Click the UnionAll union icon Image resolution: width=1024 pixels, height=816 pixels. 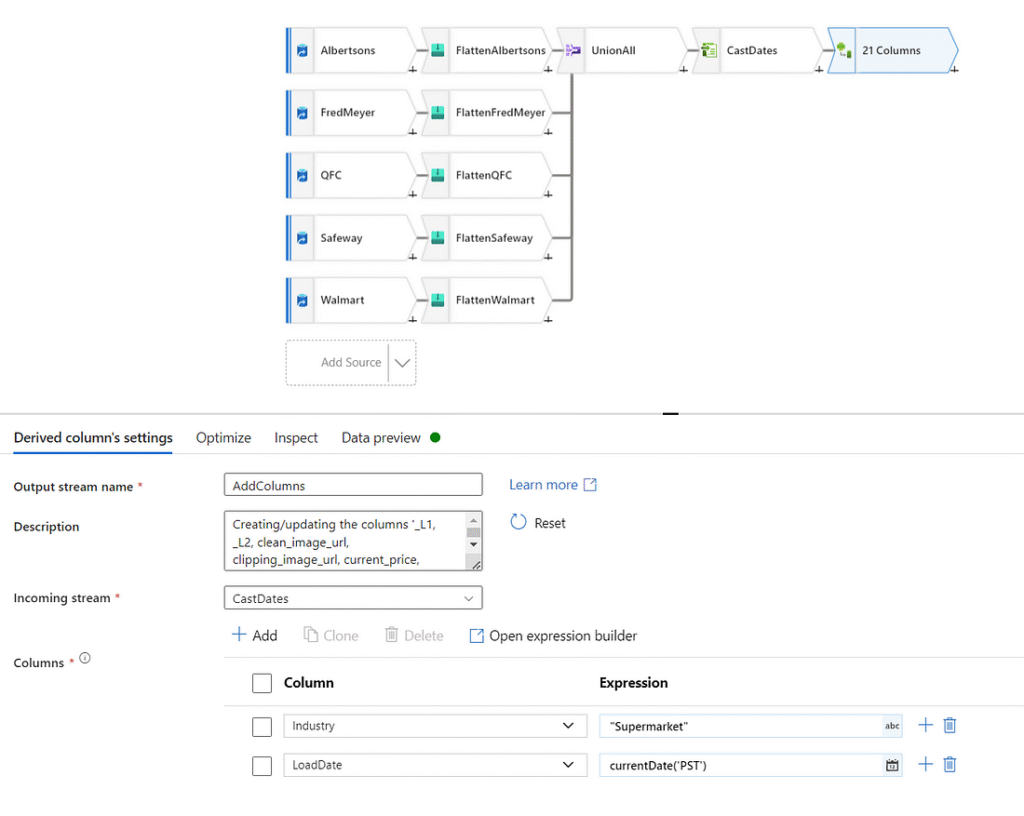click(x=573, y=50)
